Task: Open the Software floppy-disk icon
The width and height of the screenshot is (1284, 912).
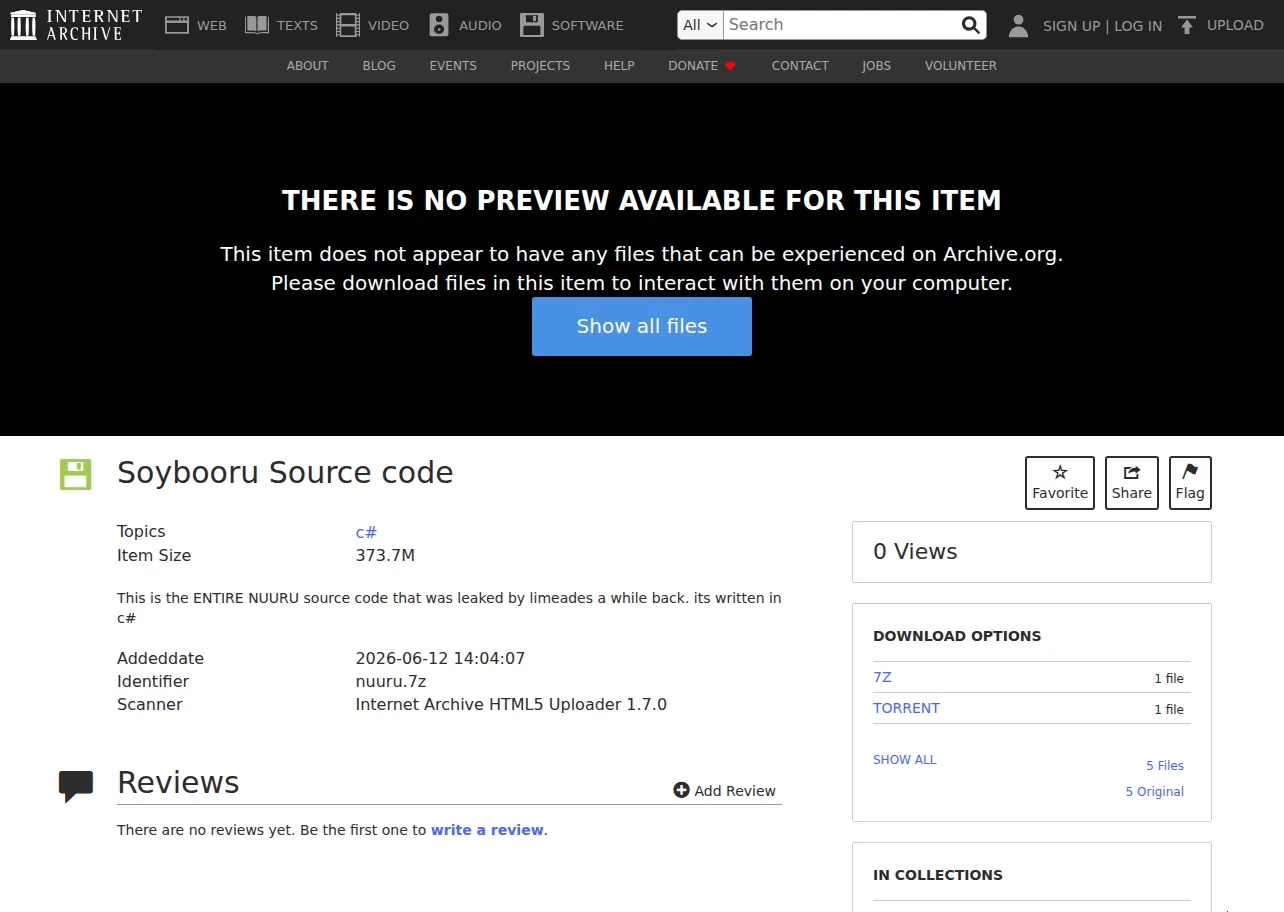Action: click(x=532, y=25)
